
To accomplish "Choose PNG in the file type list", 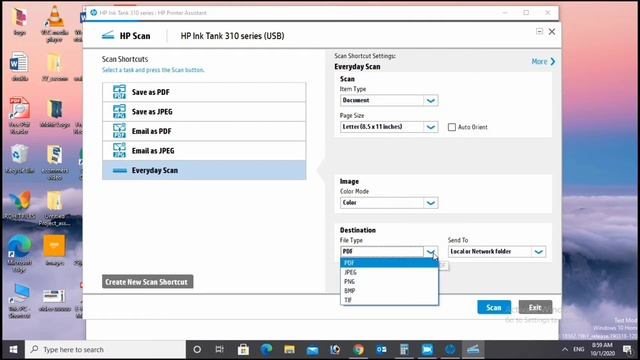I will 389,282.
